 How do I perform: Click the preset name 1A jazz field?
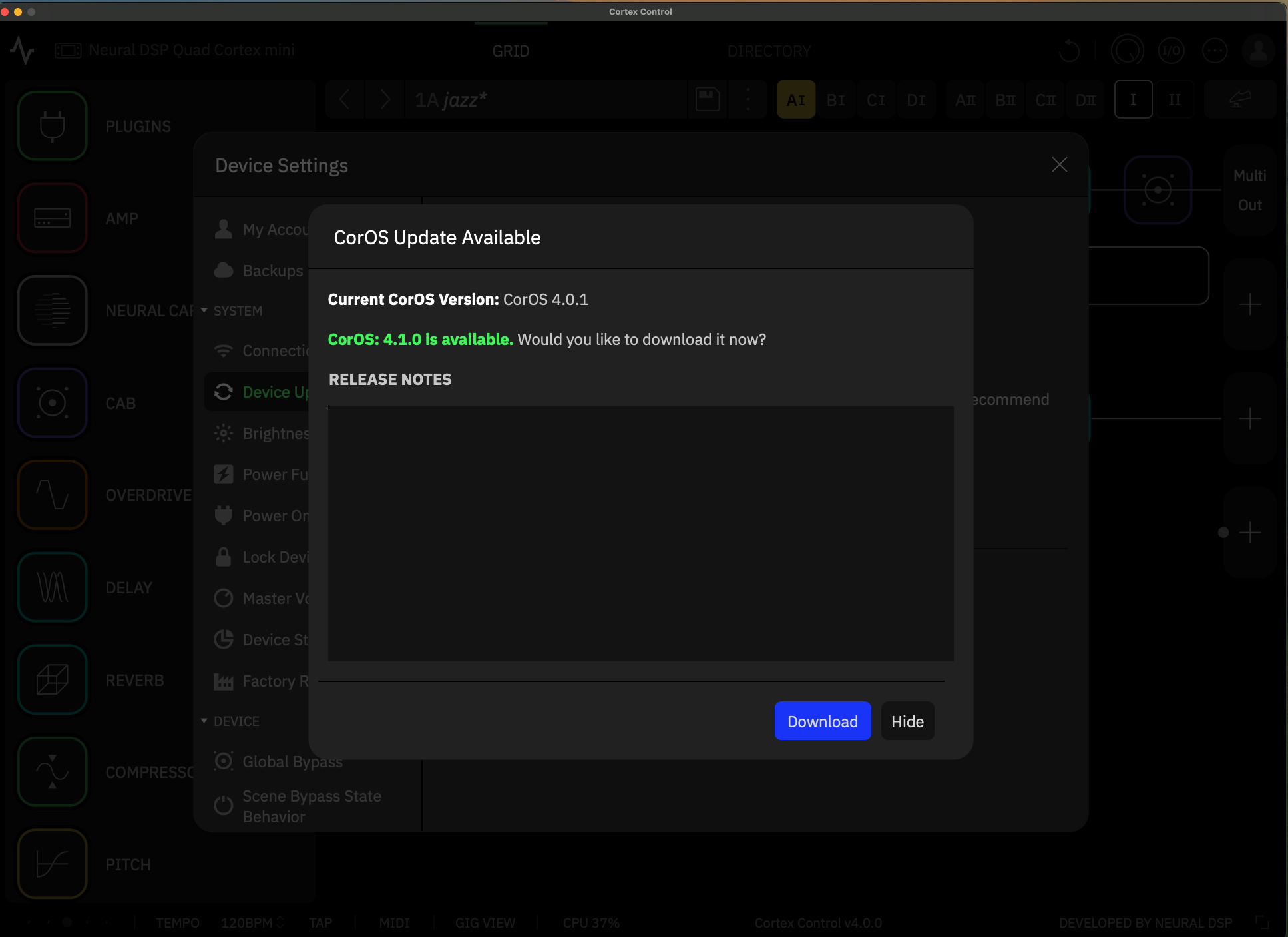click(546, 100)
